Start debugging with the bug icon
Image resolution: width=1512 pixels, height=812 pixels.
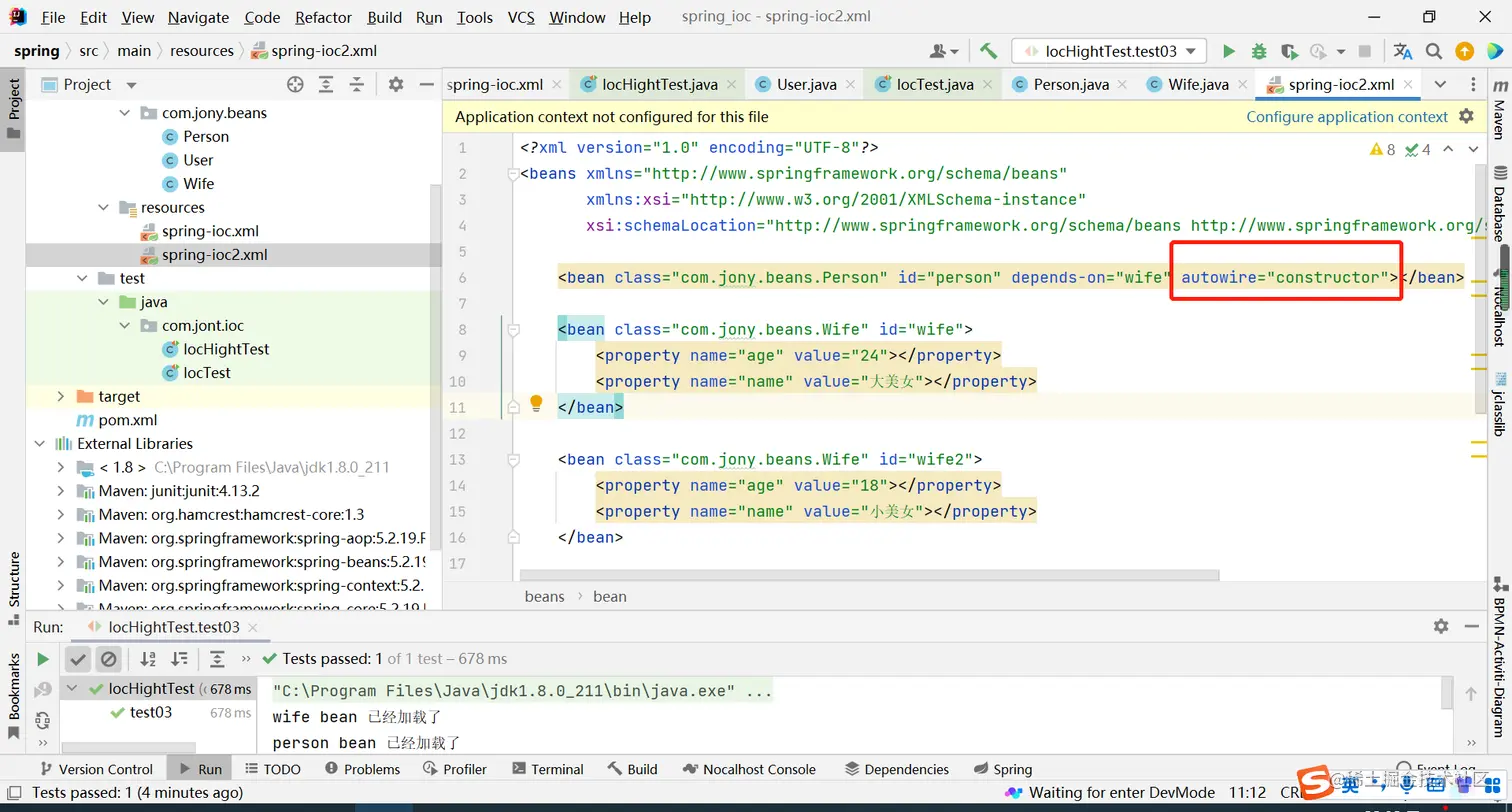point(1259,51)
